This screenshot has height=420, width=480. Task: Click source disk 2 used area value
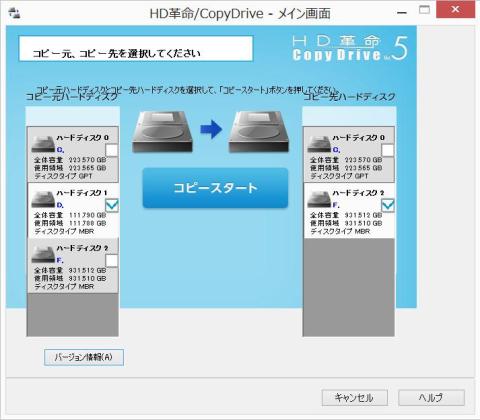tap(87, 279)
